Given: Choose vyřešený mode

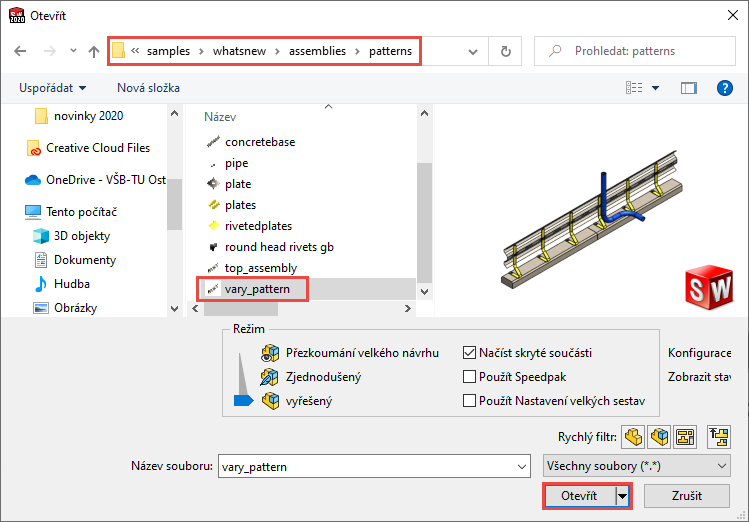Looking at the screenshot, I should point(297,401).
